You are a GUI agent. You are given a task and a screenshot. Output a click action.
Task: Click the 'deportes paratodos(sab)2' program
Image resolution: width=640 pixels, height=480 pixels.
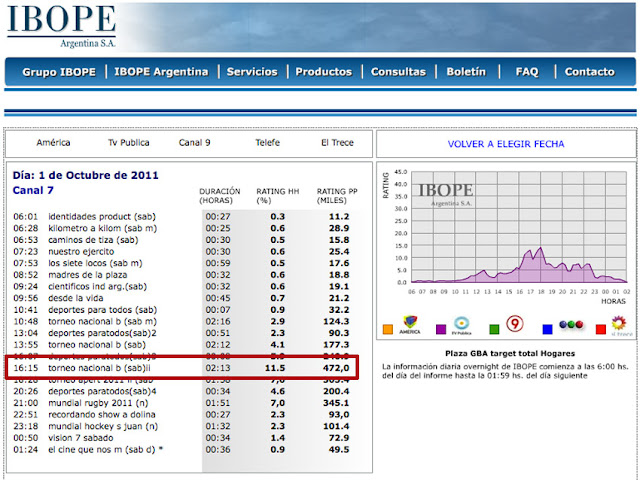pos(102,333)
